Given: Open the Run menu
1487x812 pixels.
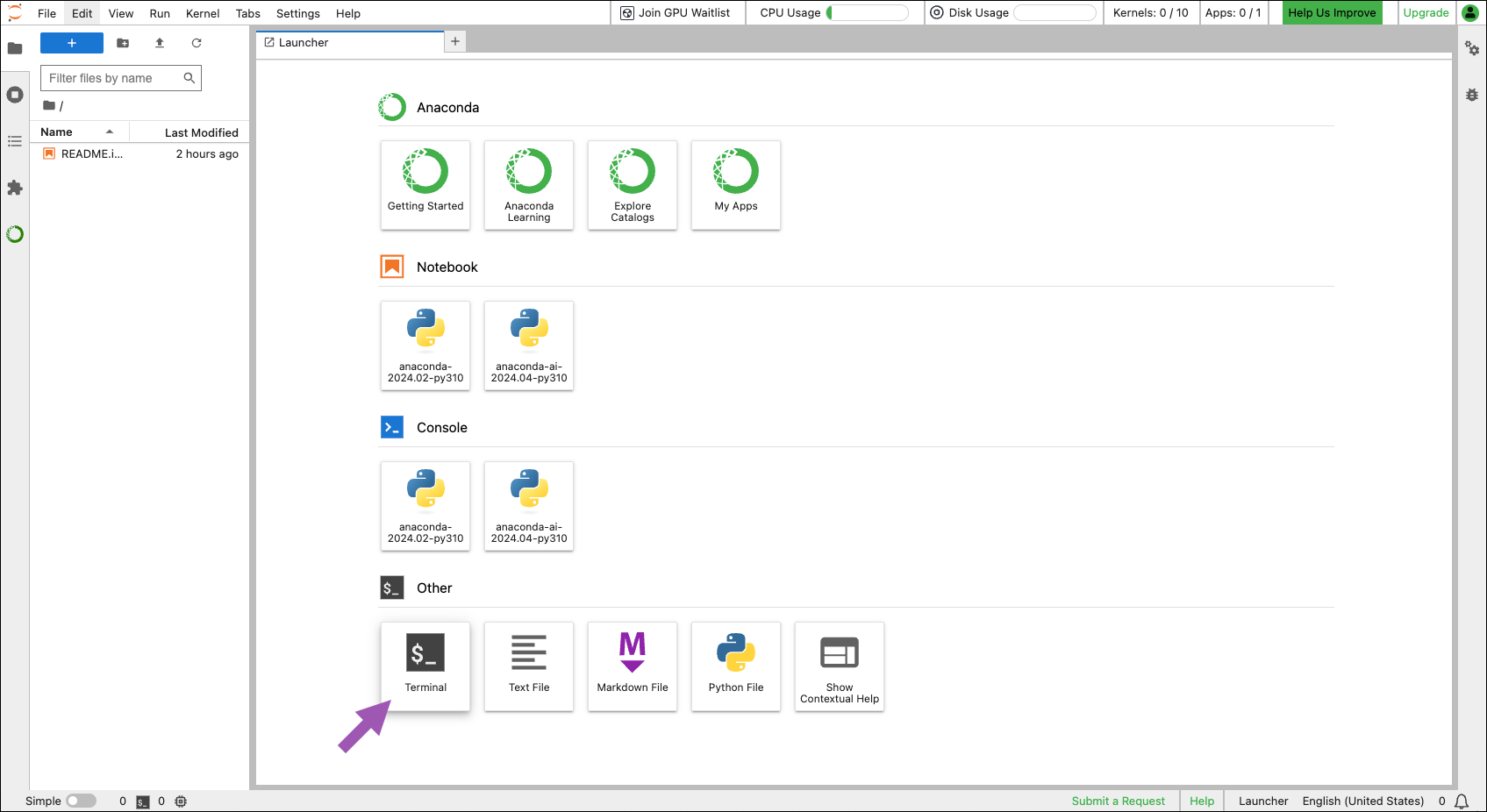Looking at the screenshot, I should pyautogui.click(x=160, y=13).
